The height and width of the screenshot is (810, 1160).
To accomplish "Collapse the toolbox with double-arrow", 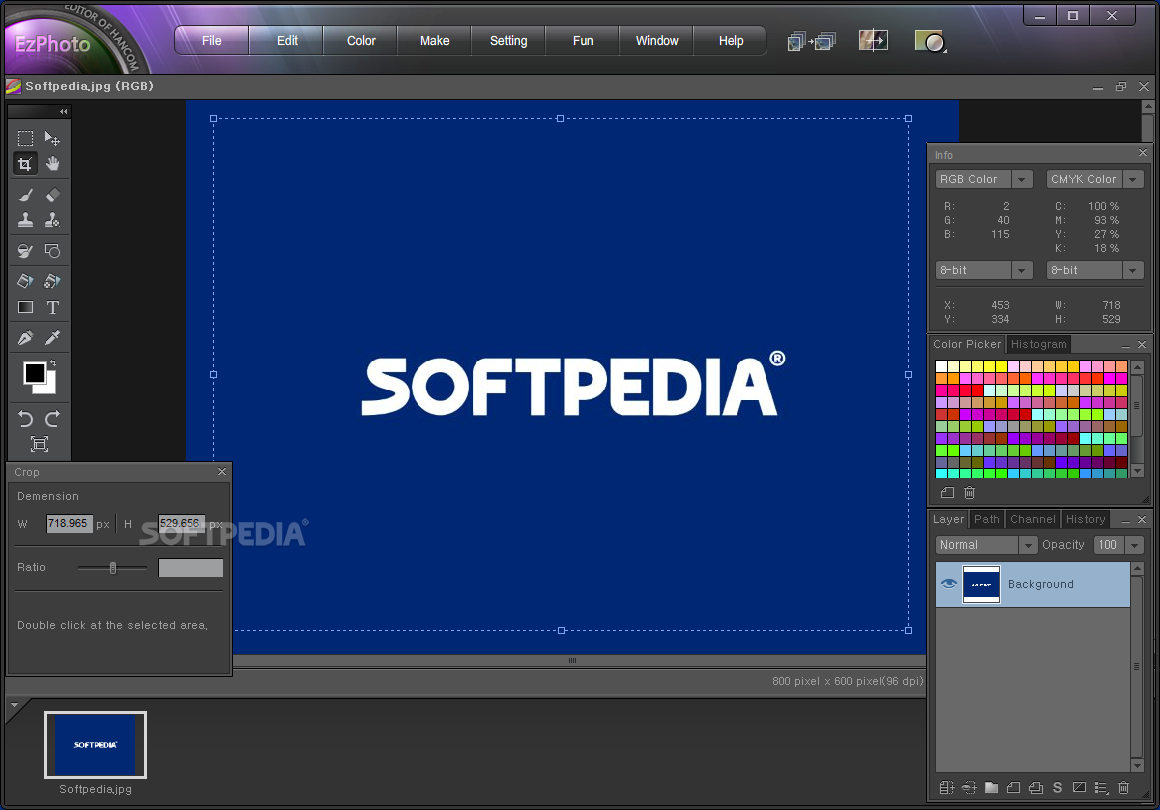I will [64, 112].
